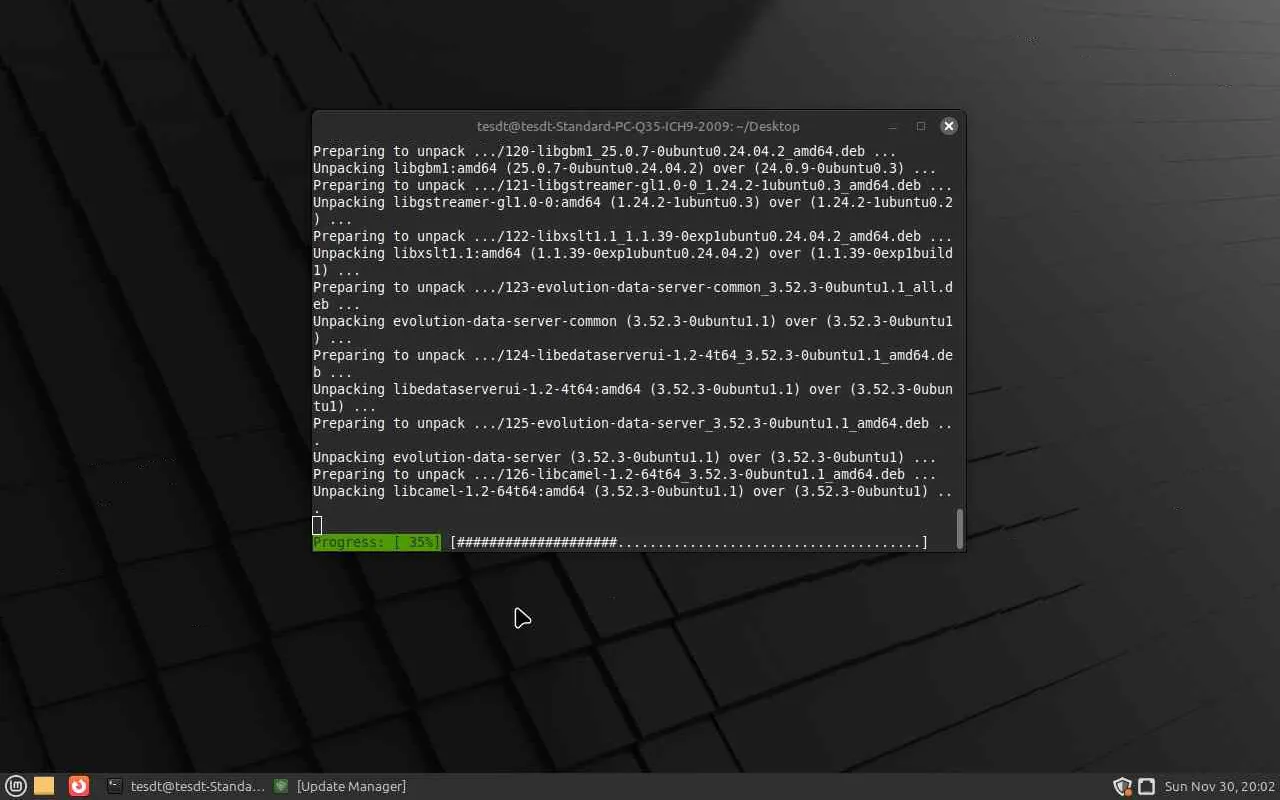Open the Linux Mint start menu
The width and height of the screenshot is (1280, 800).
point(16,786)
